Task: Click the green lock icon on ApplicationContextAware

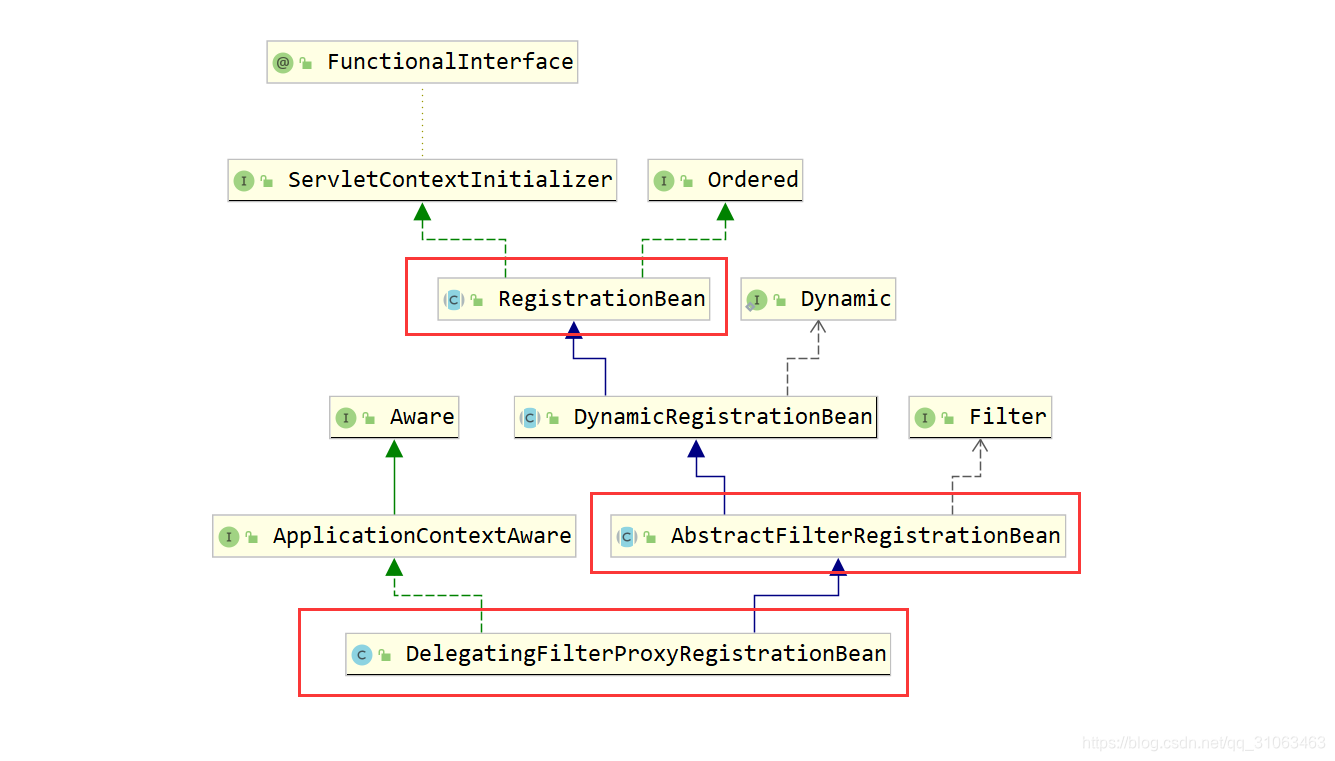Action: (252, 537)
